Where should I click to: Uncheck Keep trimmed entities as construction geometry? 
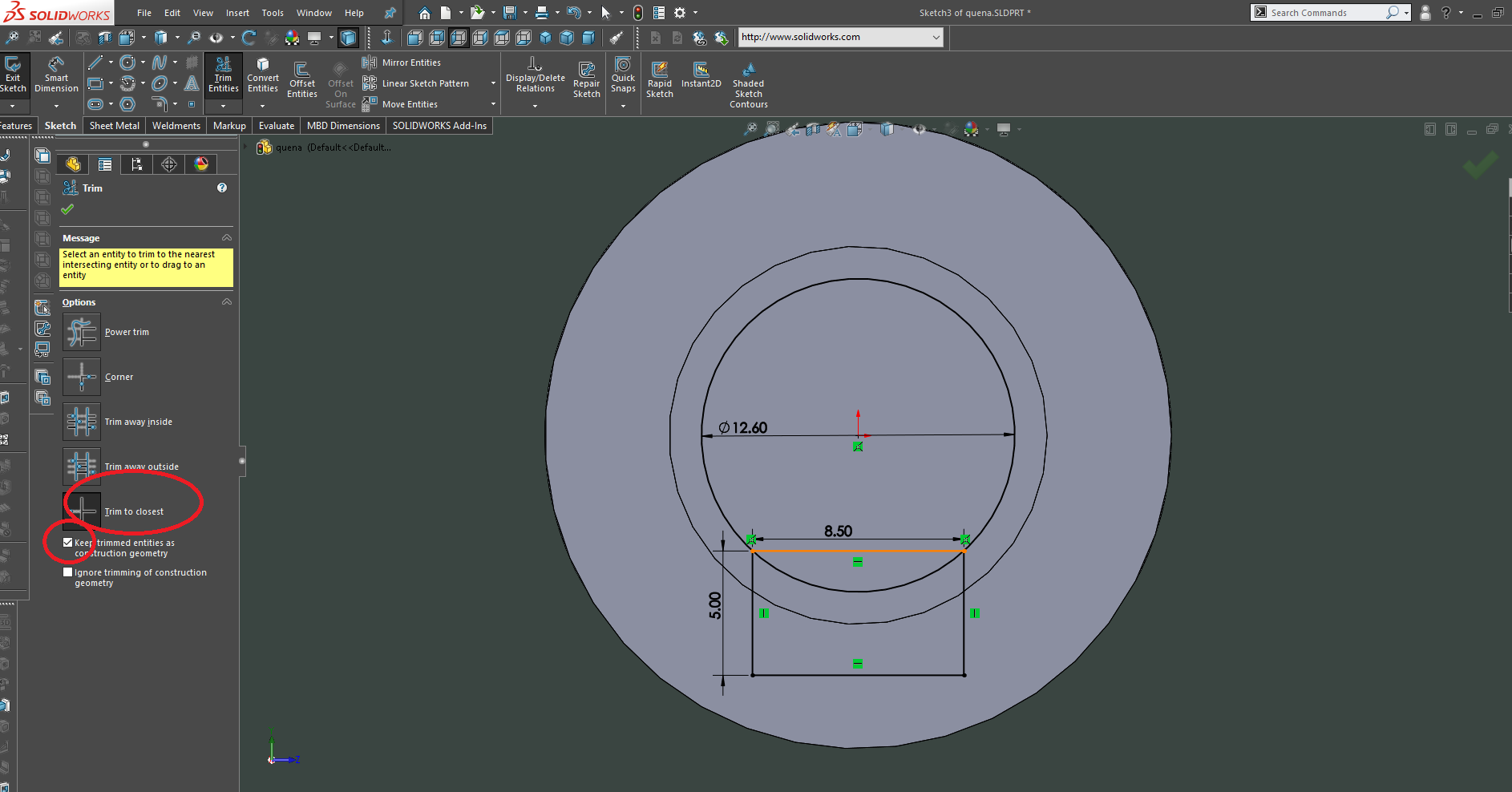tap(67, 543)
